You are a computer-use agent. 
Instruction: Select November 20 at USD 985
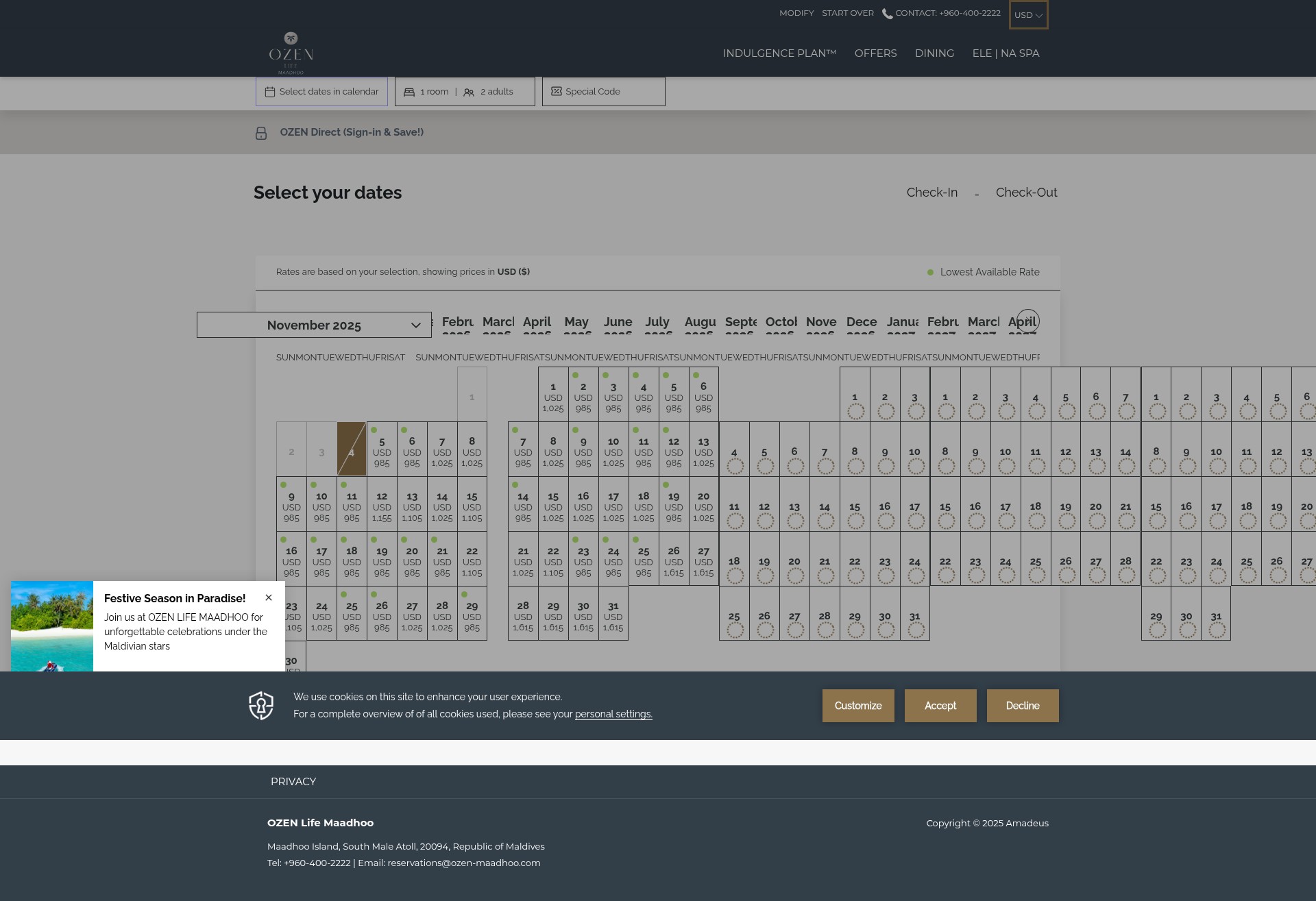(412, 558)
